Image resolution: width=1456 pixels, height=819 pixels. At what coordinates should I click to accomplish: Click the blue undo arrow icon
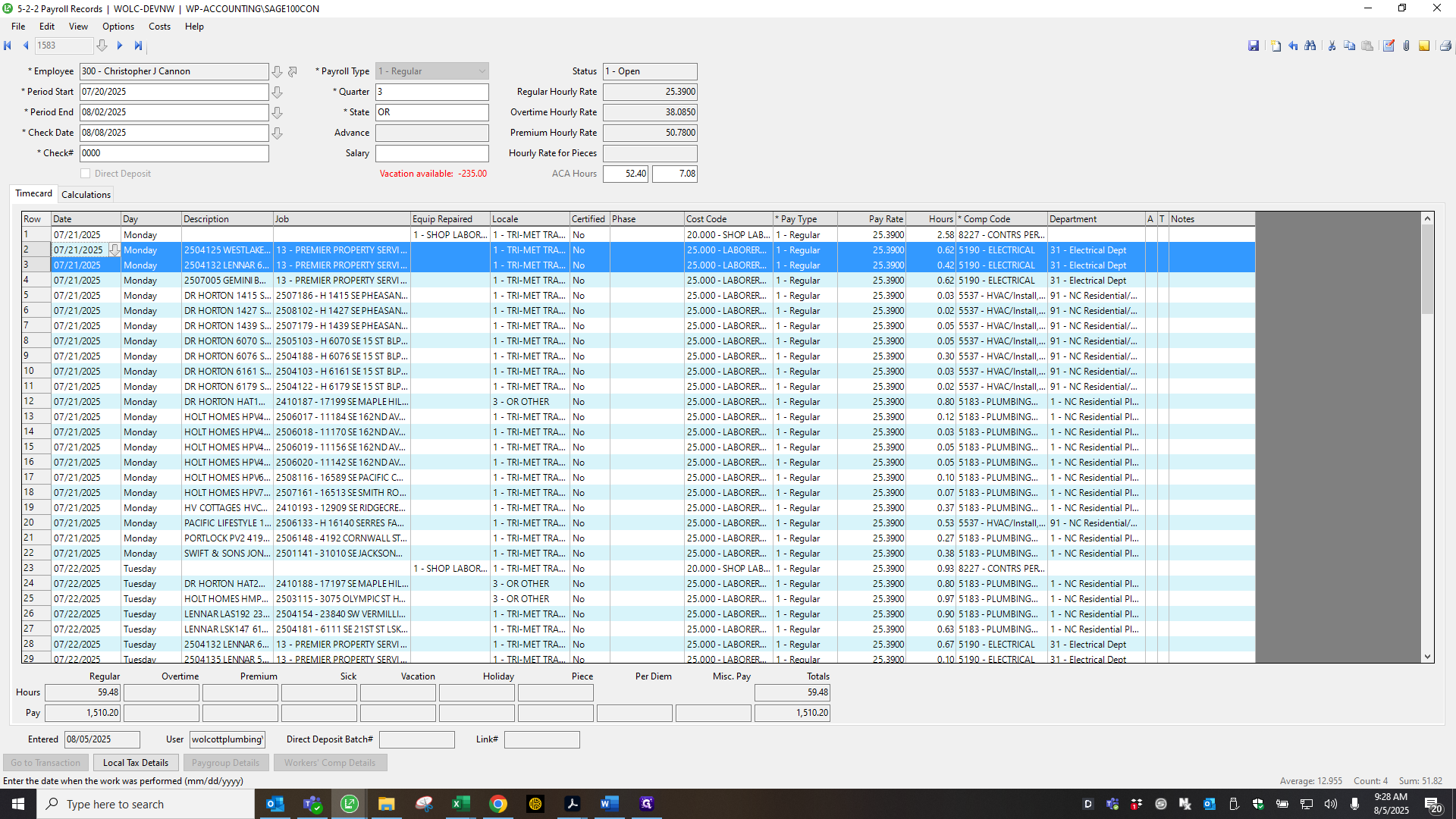tap(1293, 46)
